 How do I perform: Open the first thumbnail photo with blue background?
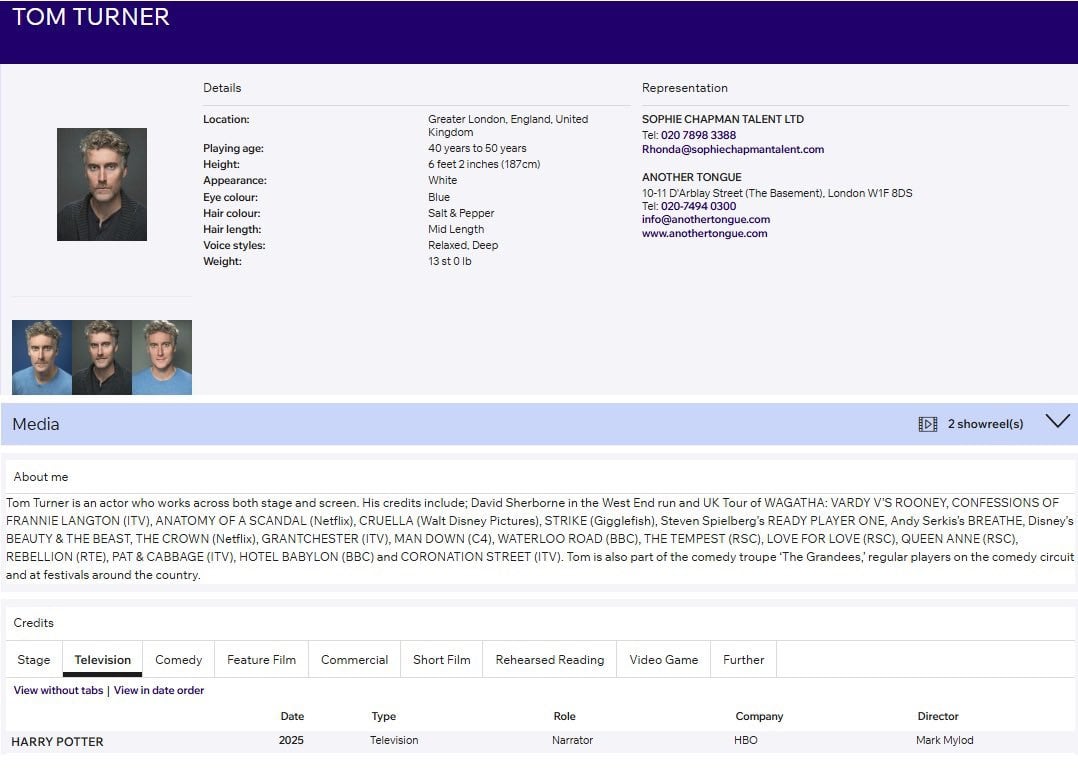(x=42, y=357)
